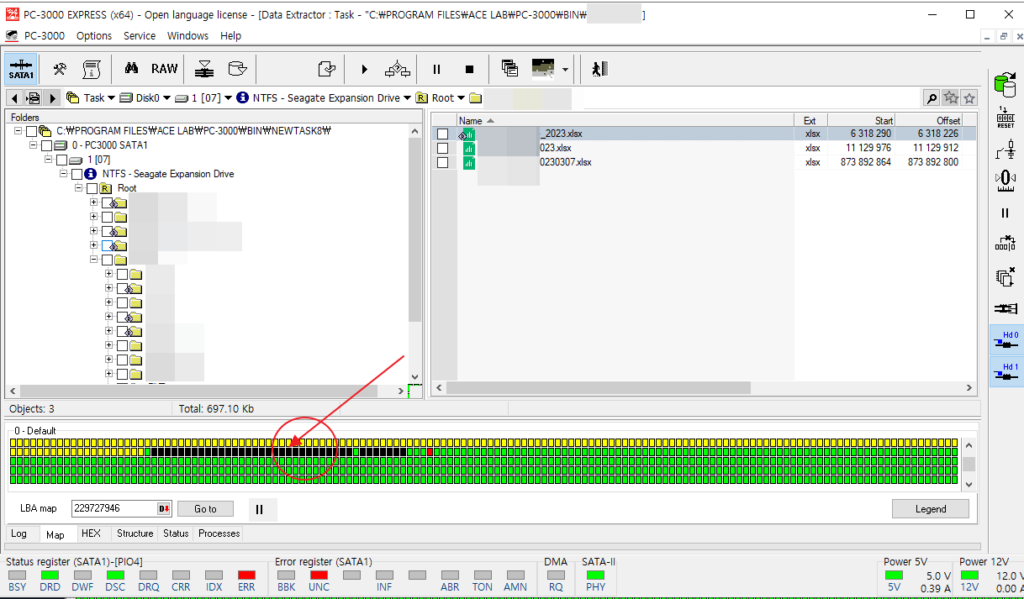This screenshot has width=1024, height=599.
Task: Open the map Legend button
Action: (930, 509)
